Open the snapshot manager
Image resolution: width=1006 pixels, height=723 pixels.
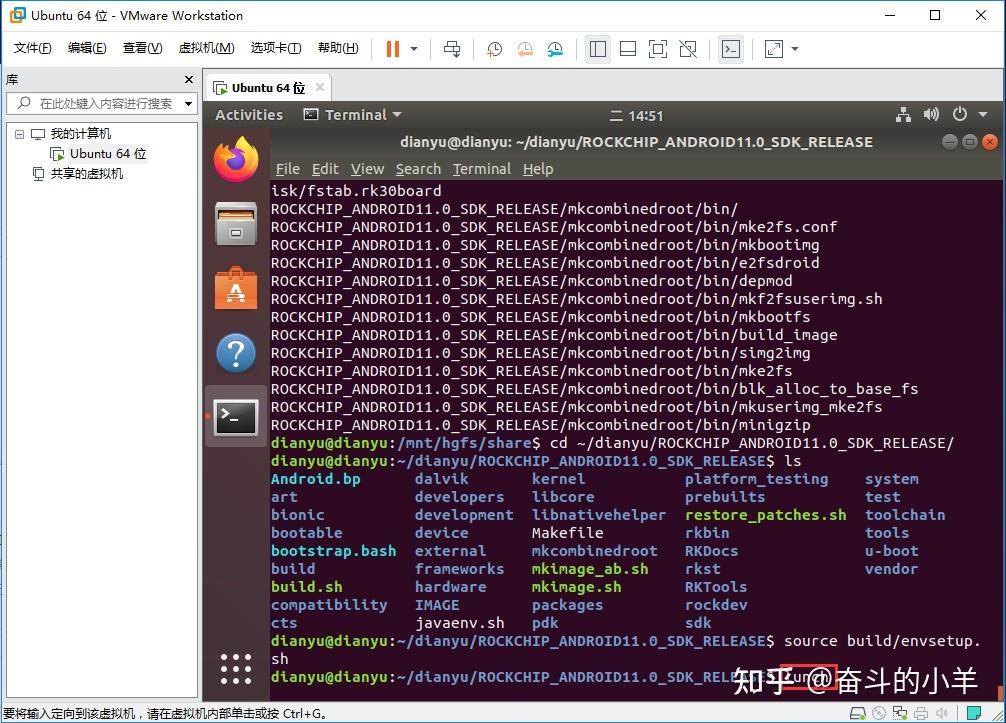[x=557, y=48]
